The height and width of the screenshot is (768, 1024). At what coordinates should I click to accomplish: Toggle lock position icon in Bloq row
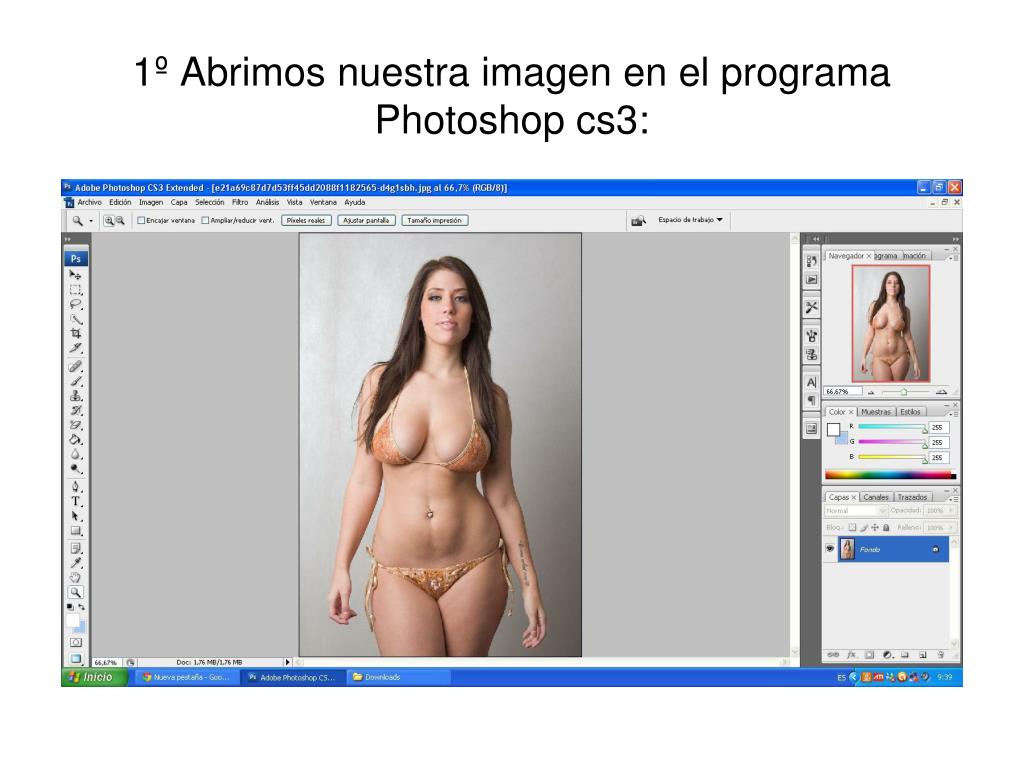click(874, 527)
